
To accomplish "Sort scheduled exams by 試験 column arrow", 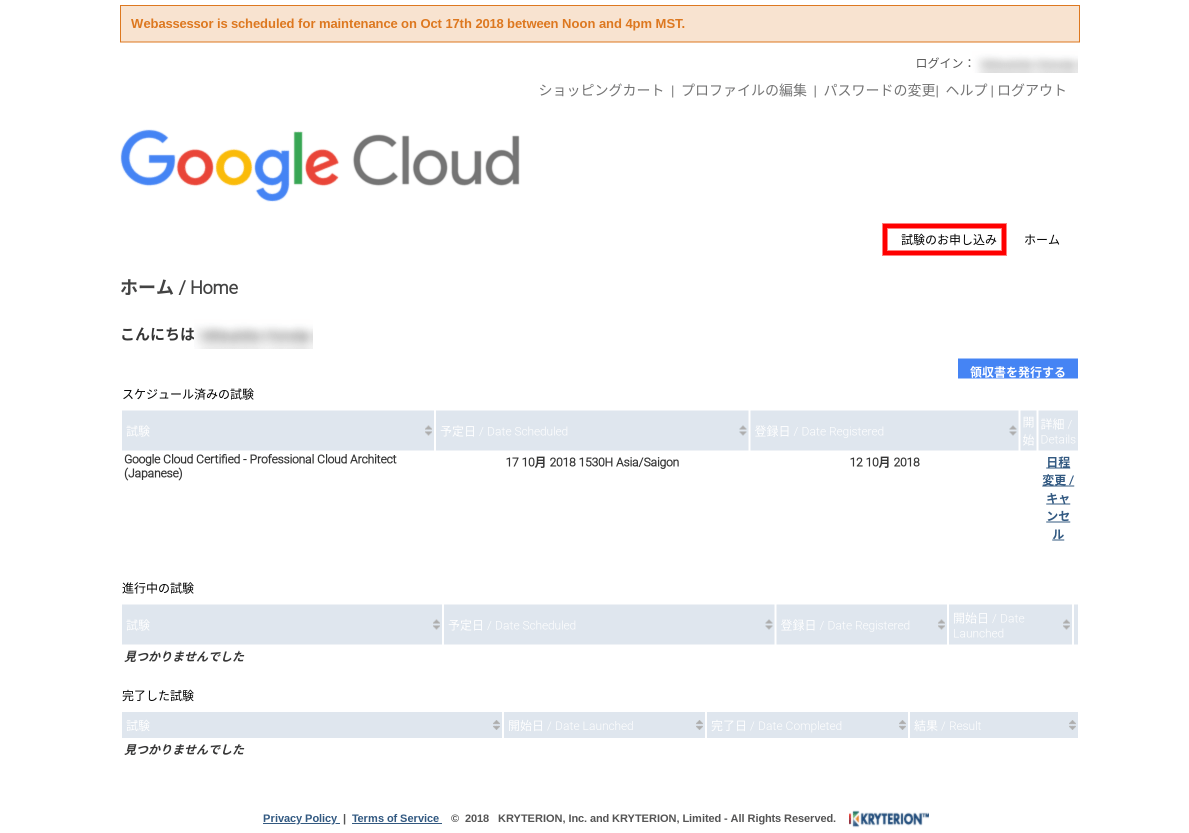I will click(428, 431).
